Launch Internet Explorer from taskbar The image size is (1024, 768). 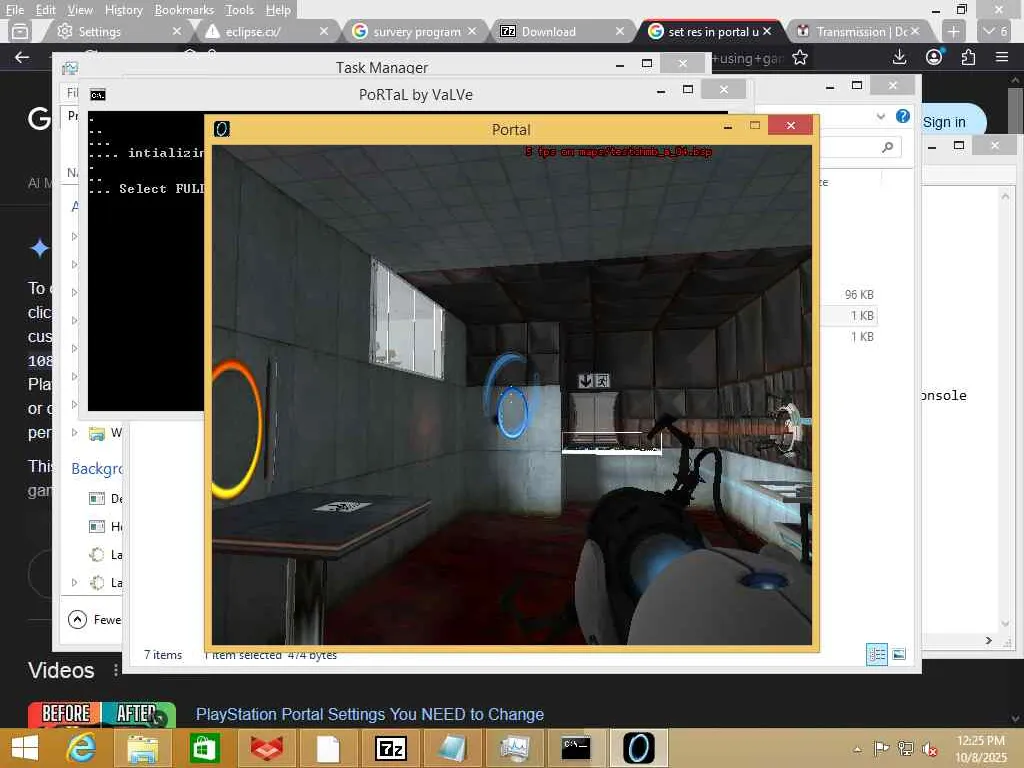coord(81,748)
